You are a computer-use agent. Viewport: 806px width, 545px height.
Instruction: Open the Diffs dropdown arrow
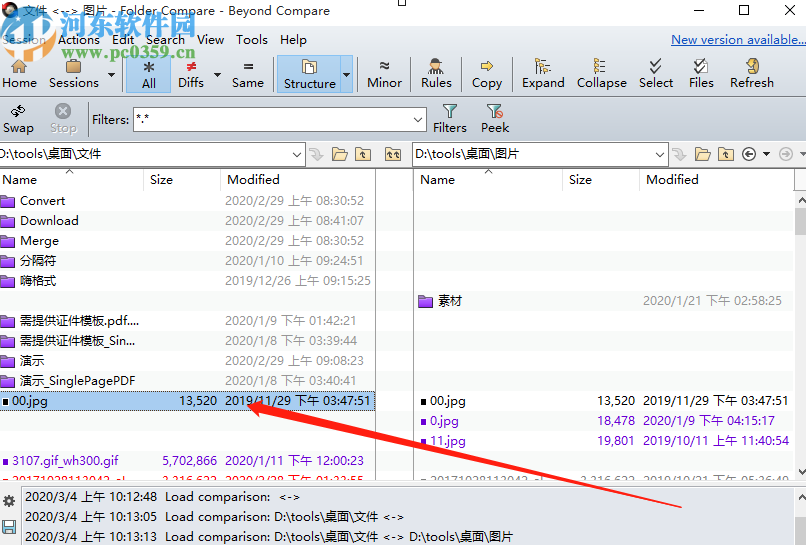pos(217,75)
